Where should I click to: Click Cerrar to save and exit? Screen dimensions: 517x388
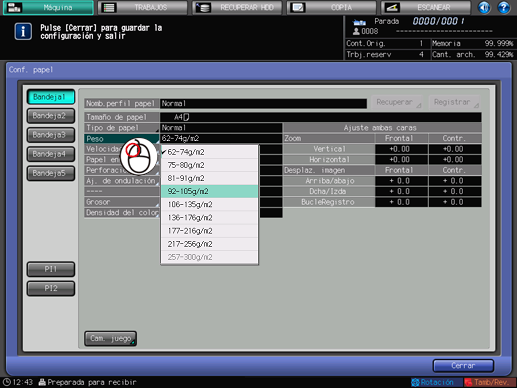point(463,366)
